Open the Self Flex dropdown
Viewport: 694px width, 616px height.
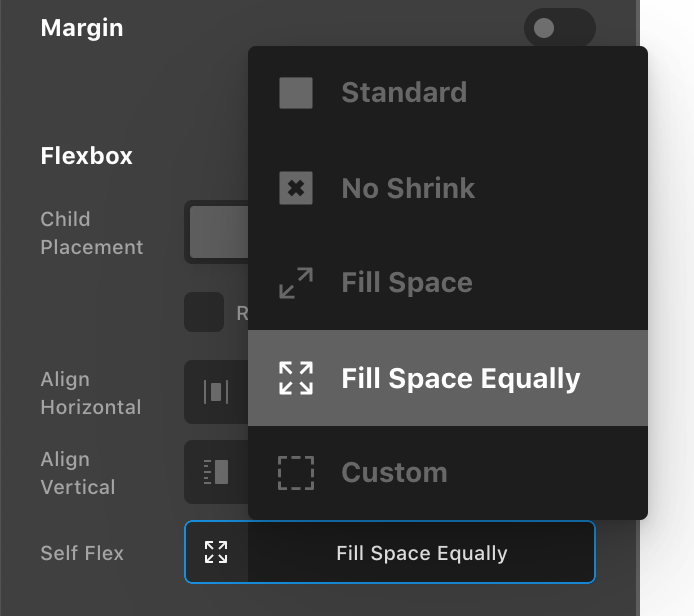[x=390, y=552]
